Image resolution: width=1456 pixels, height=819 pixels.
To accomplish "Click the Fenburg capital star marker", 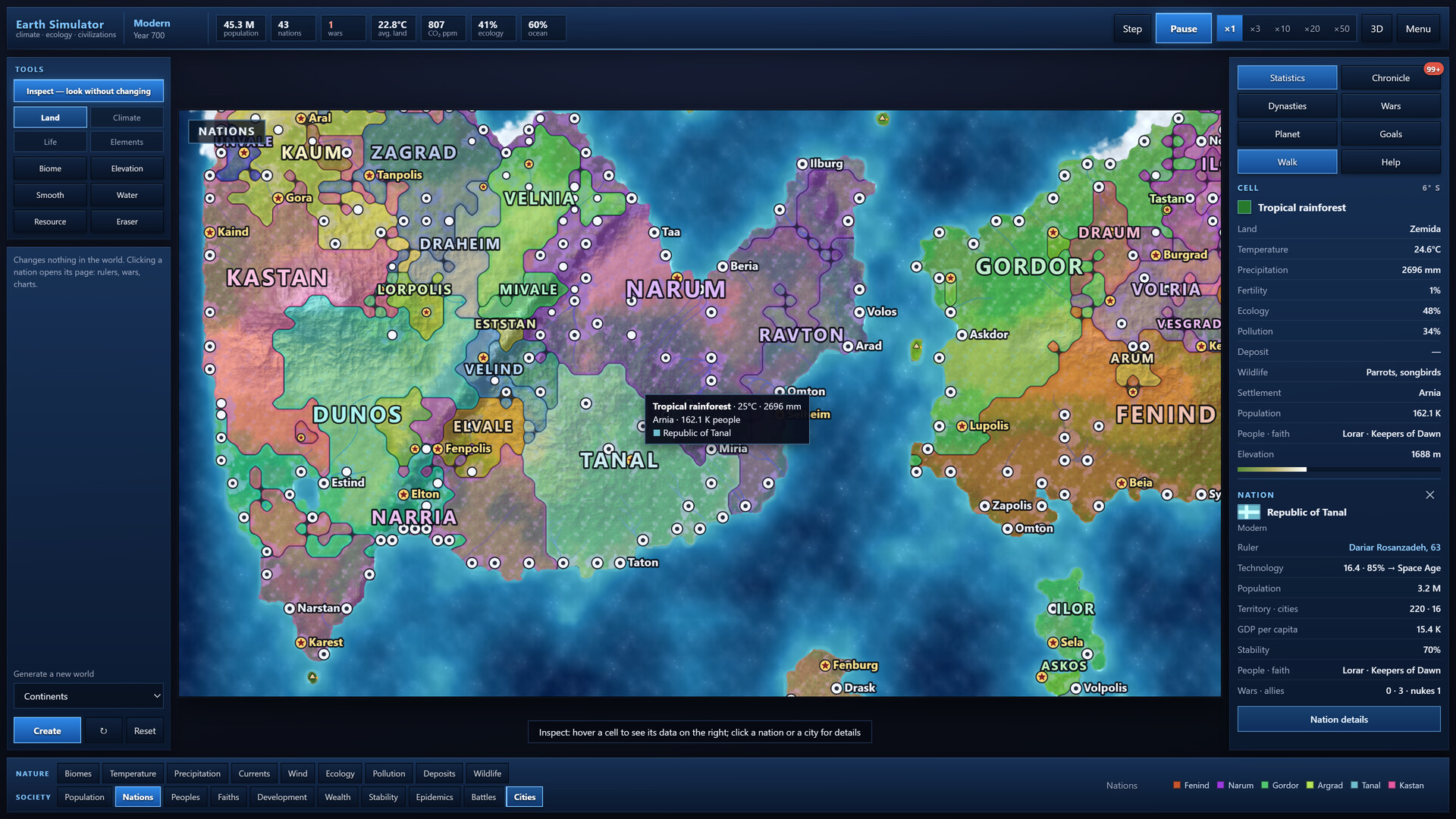I will click(825, 666).
